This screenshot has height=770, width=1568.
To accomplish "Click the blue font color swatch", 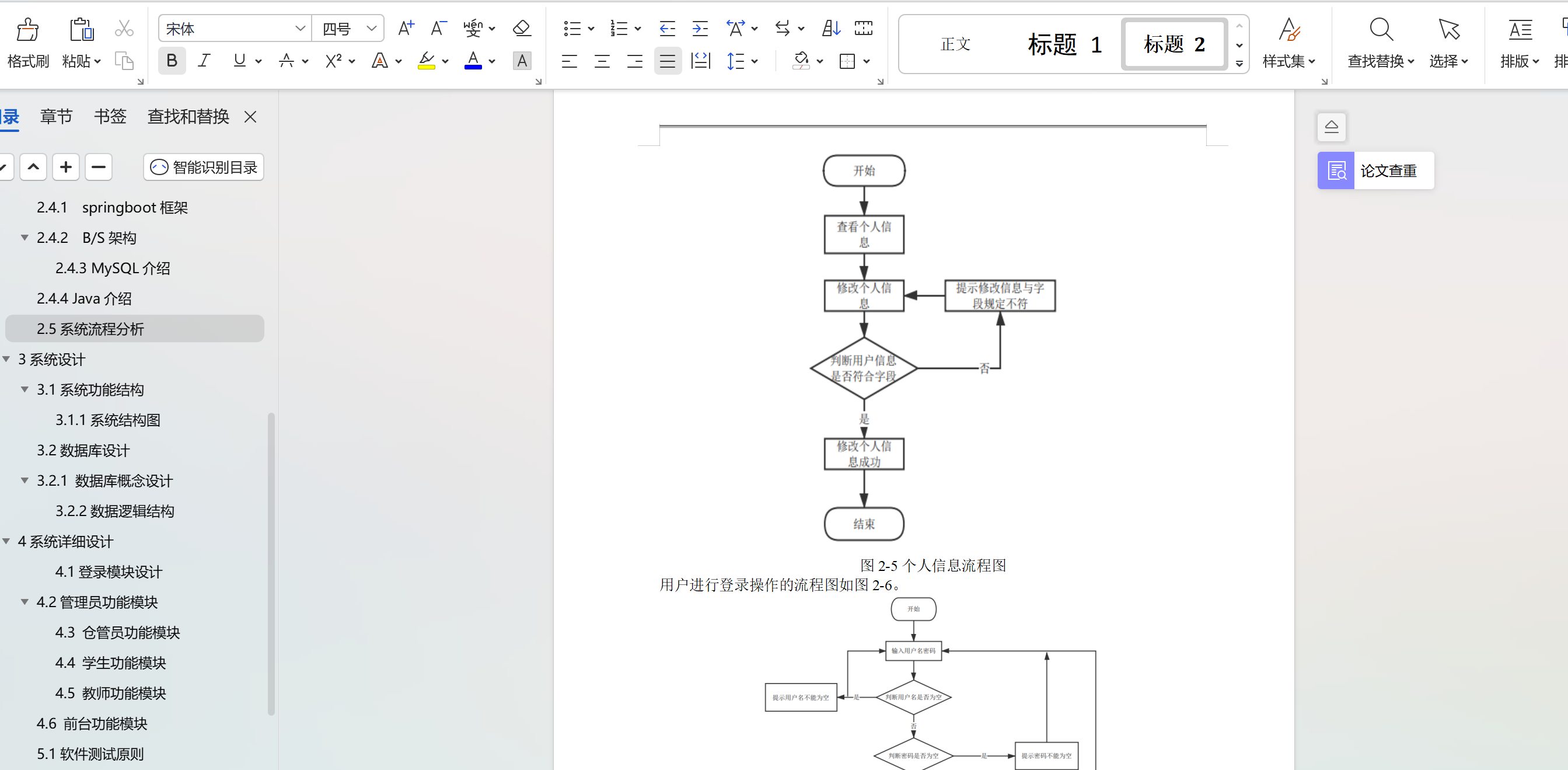I will [x=473, y=61].
